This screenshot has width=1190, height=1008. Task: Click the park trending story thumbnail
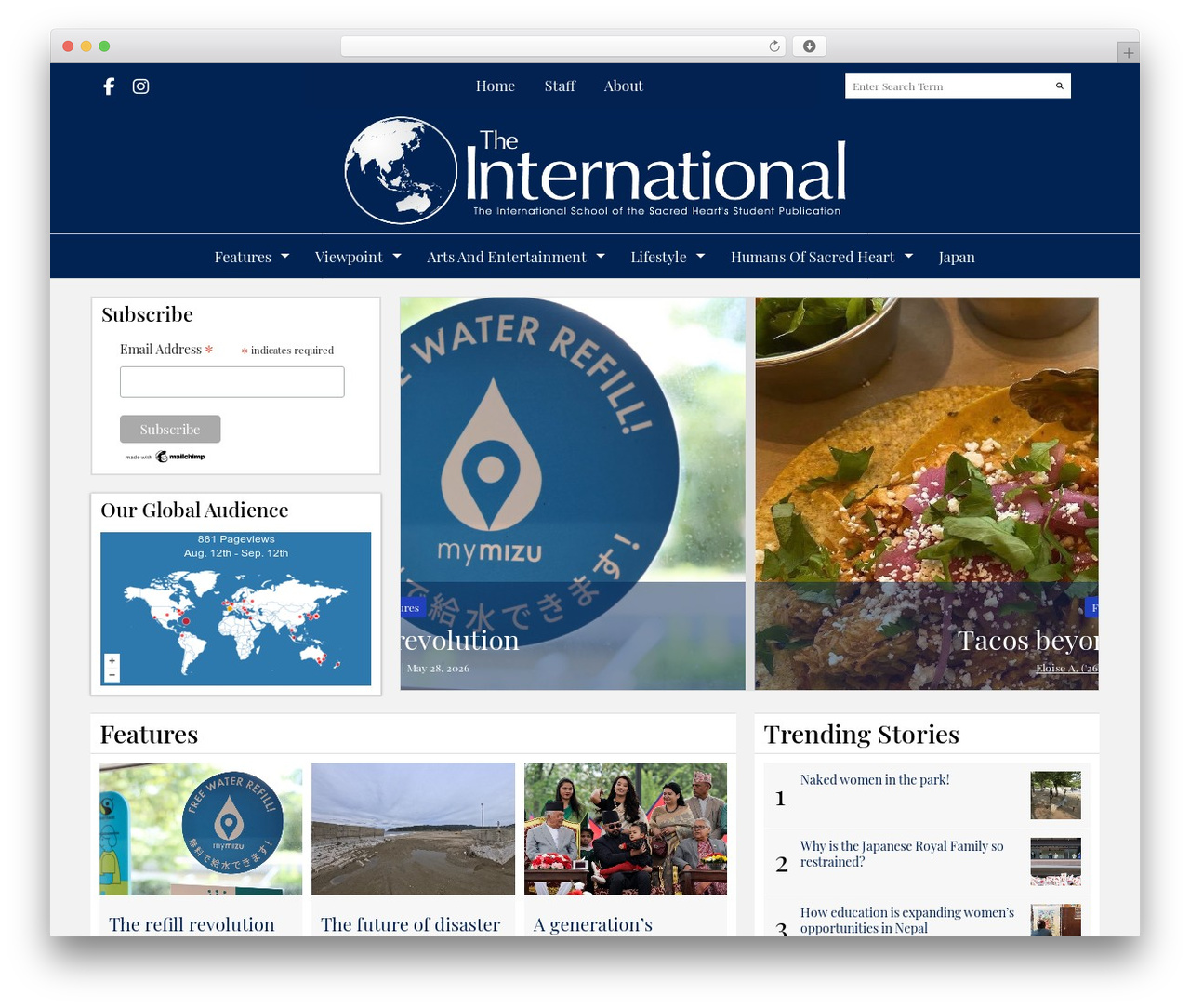(x=1056, y=795)
